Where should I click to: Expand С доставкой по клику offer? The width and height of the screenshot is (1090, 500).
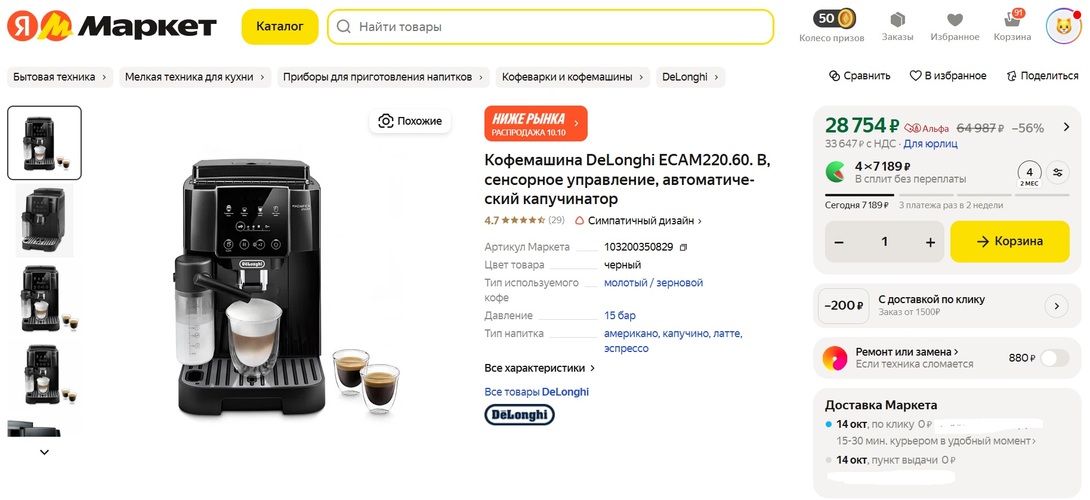pos(1055,306)
